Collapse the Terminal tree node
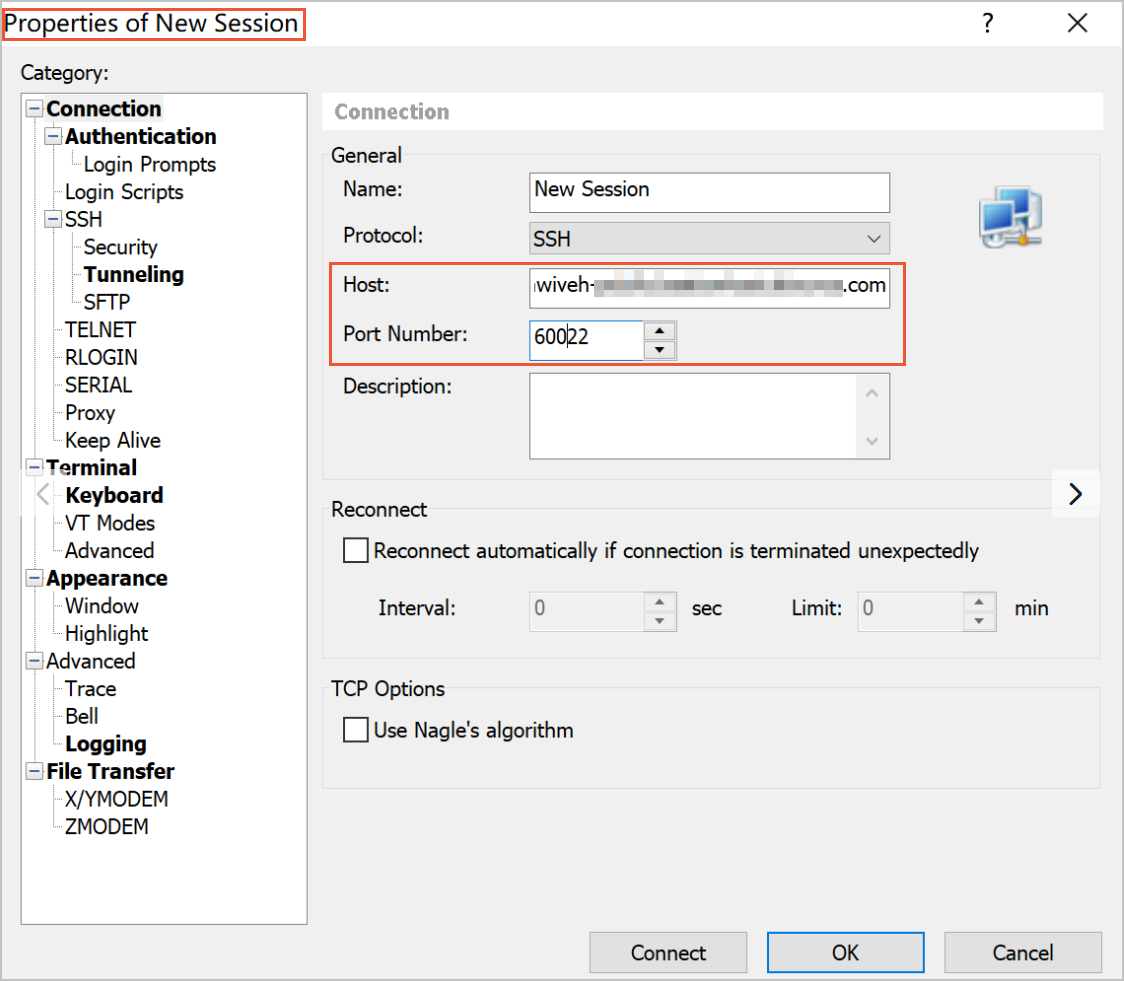The height and width of the screenshot is (981, 1124). click(34, 467)
